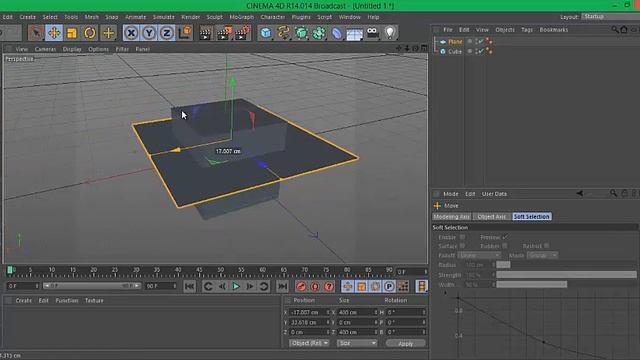Click Record Active Objects red button
Viewport: 640px width, 360px height.
pyautogui.click(x=301, y=287)
